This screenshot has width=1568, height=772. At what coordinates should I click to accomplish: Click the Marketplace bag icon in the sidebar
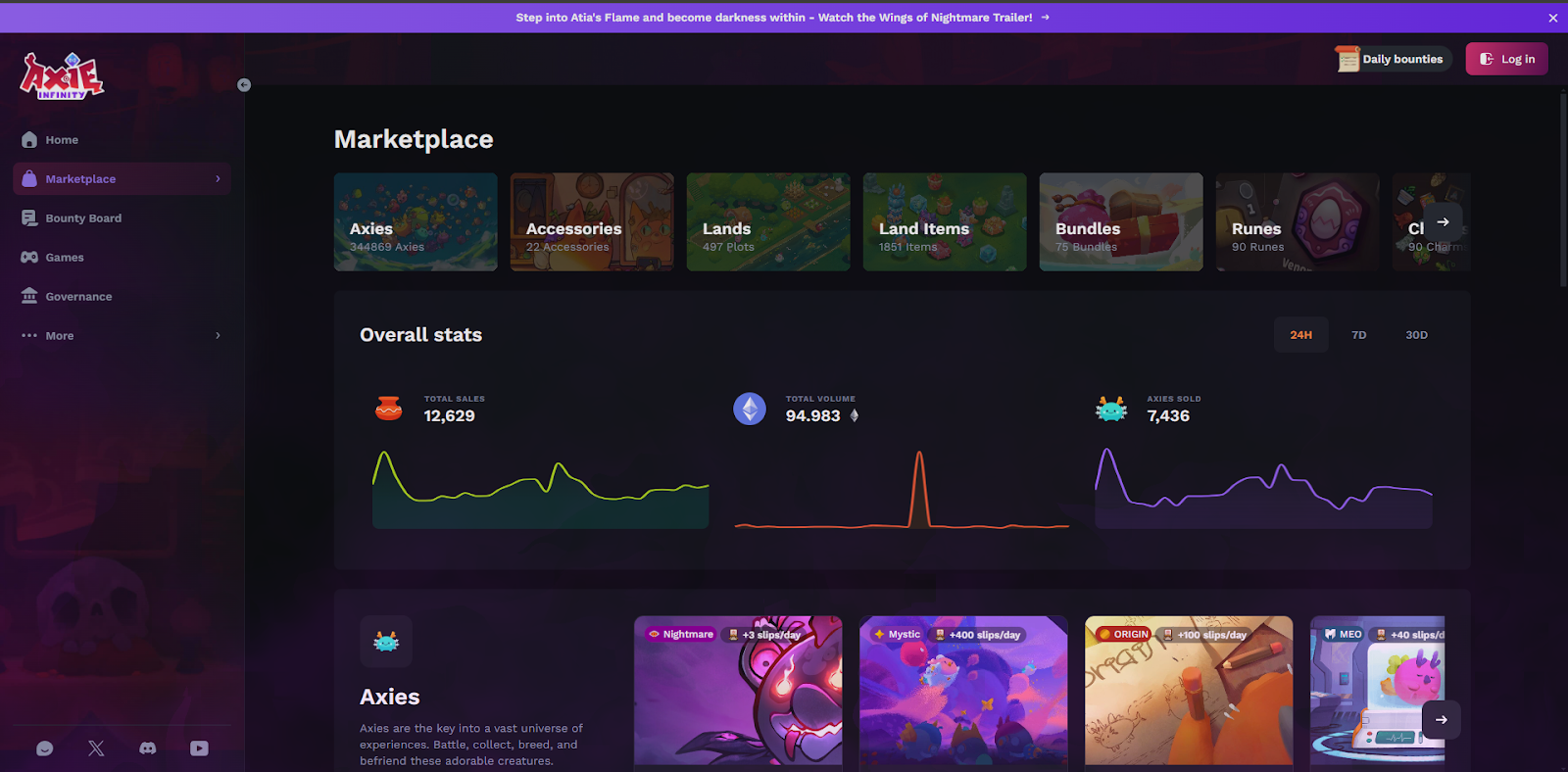pyautogui.click(x=29, y=179)
